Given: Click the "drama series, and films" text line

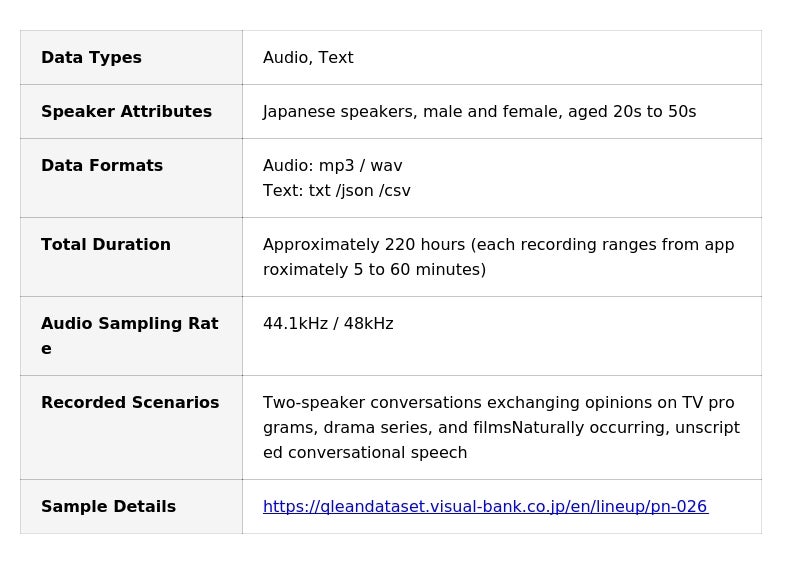Looking at the screenshot, I should point(501,428).
